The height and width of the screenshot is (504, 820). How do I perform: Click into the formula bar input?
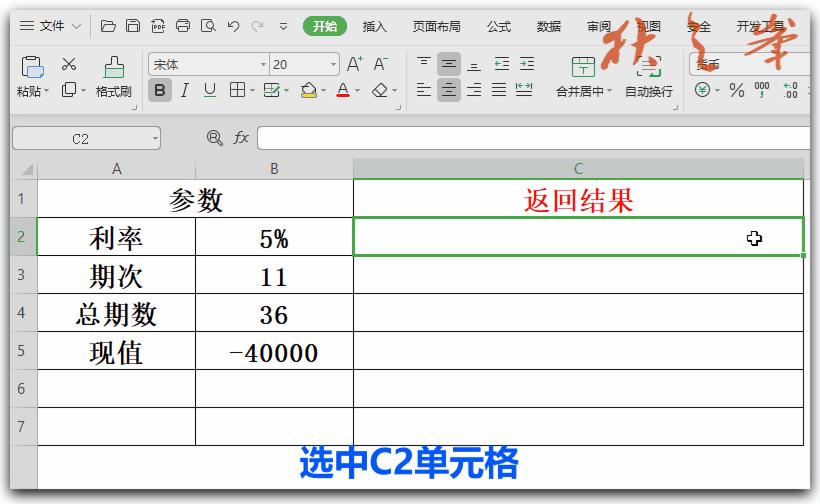[533, 139]
